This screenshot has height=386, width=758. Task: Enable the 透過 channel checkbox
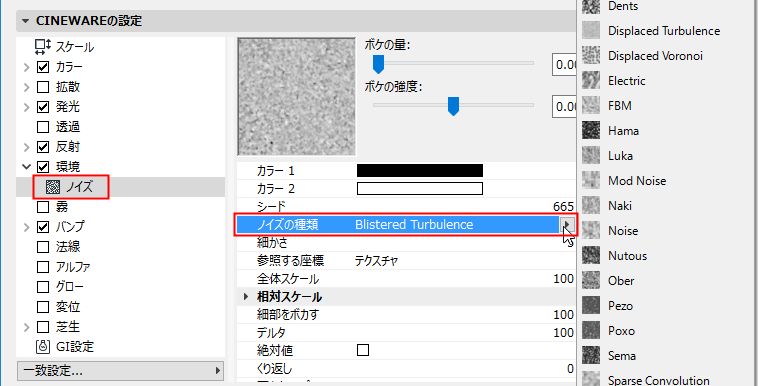[43, 127]
